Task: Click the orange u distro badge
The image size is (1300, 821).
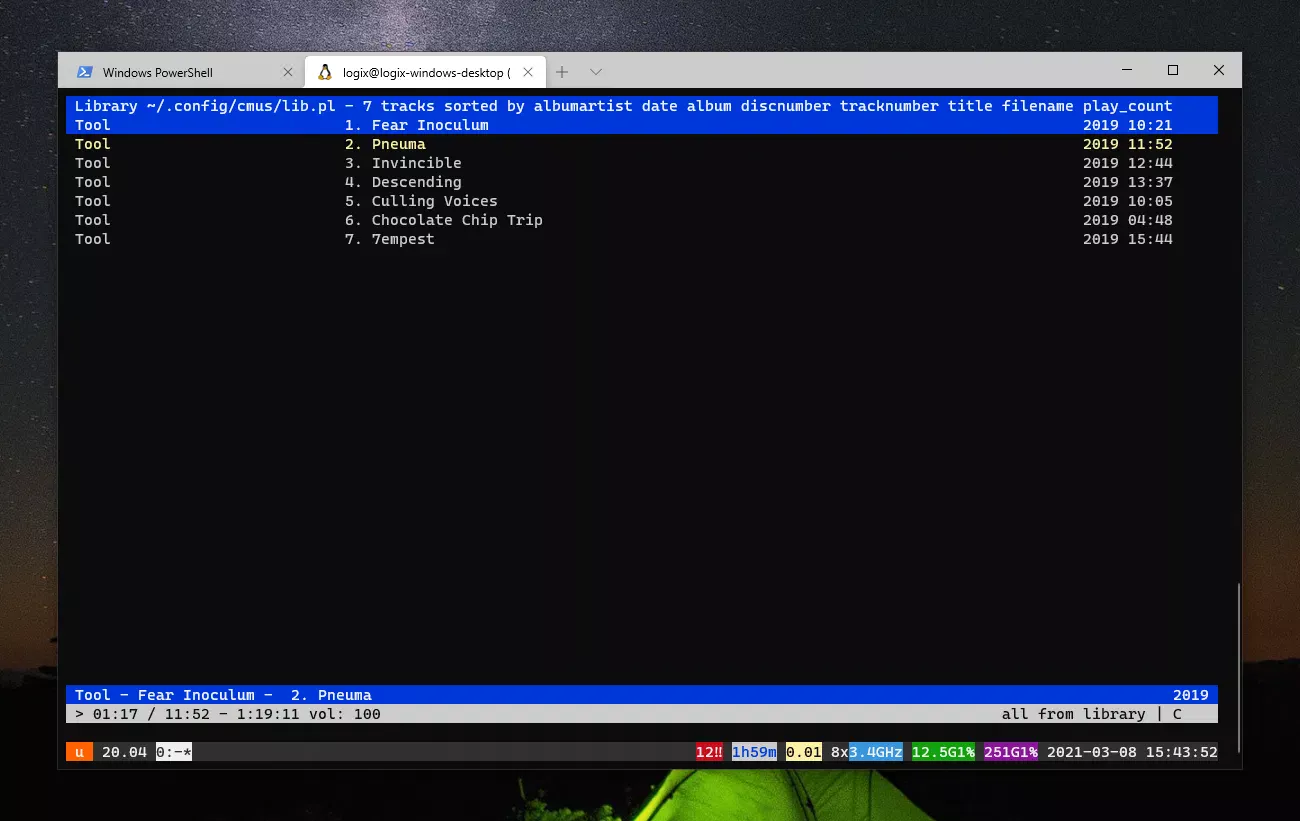Action: 79,752
